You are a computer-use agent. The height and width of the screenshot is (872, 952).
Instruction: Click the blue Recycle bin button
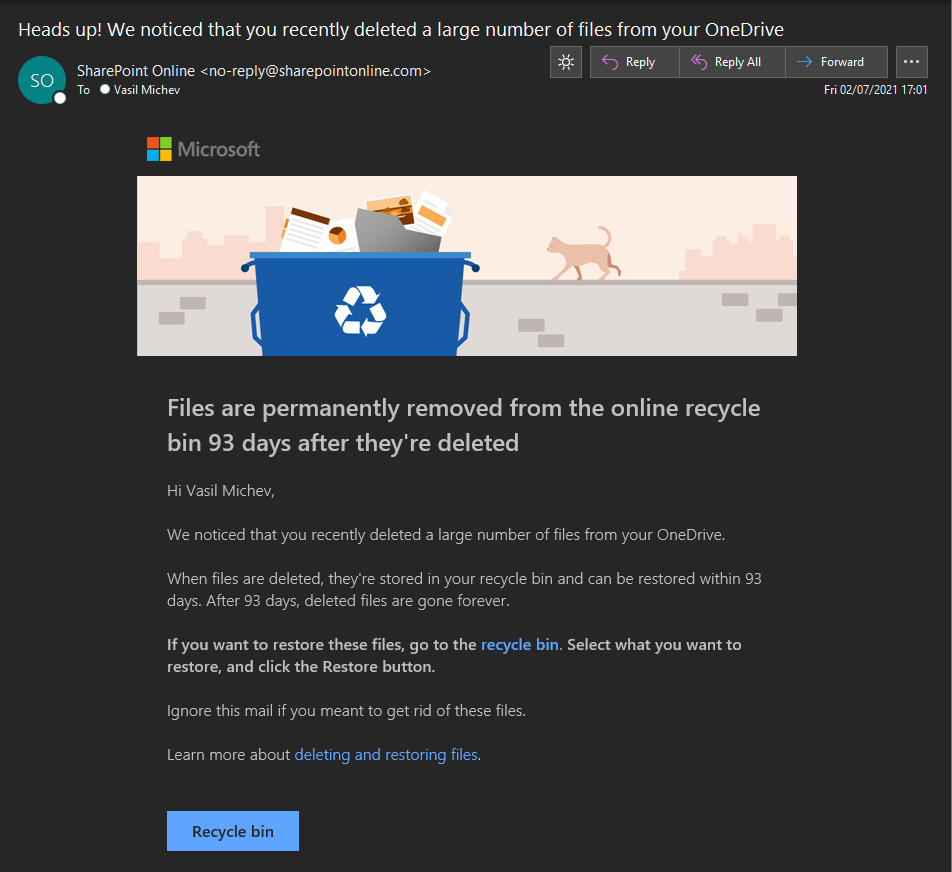click(233, 831)
